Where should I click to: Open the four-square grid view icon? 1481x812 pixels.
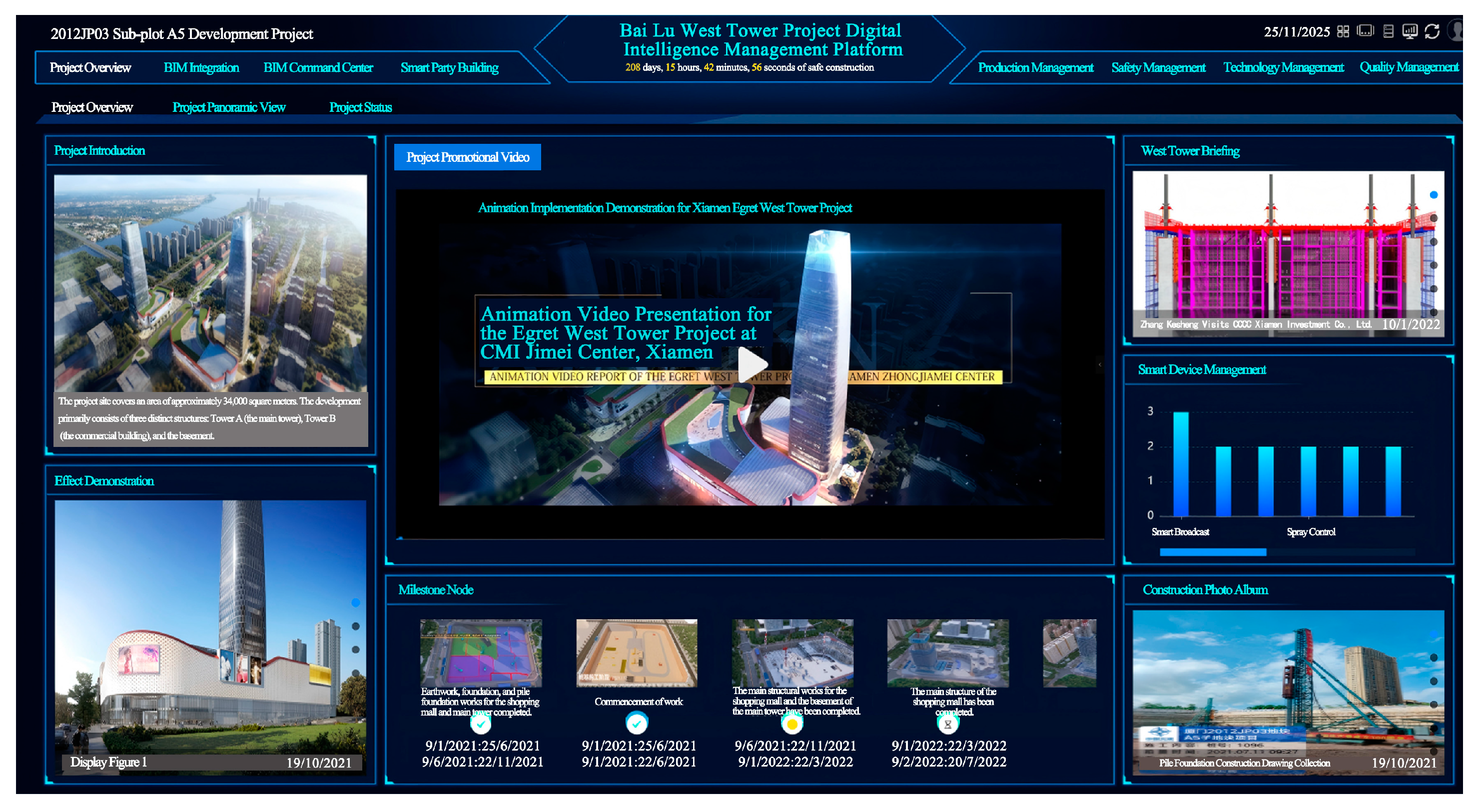tap(1343, 31)
